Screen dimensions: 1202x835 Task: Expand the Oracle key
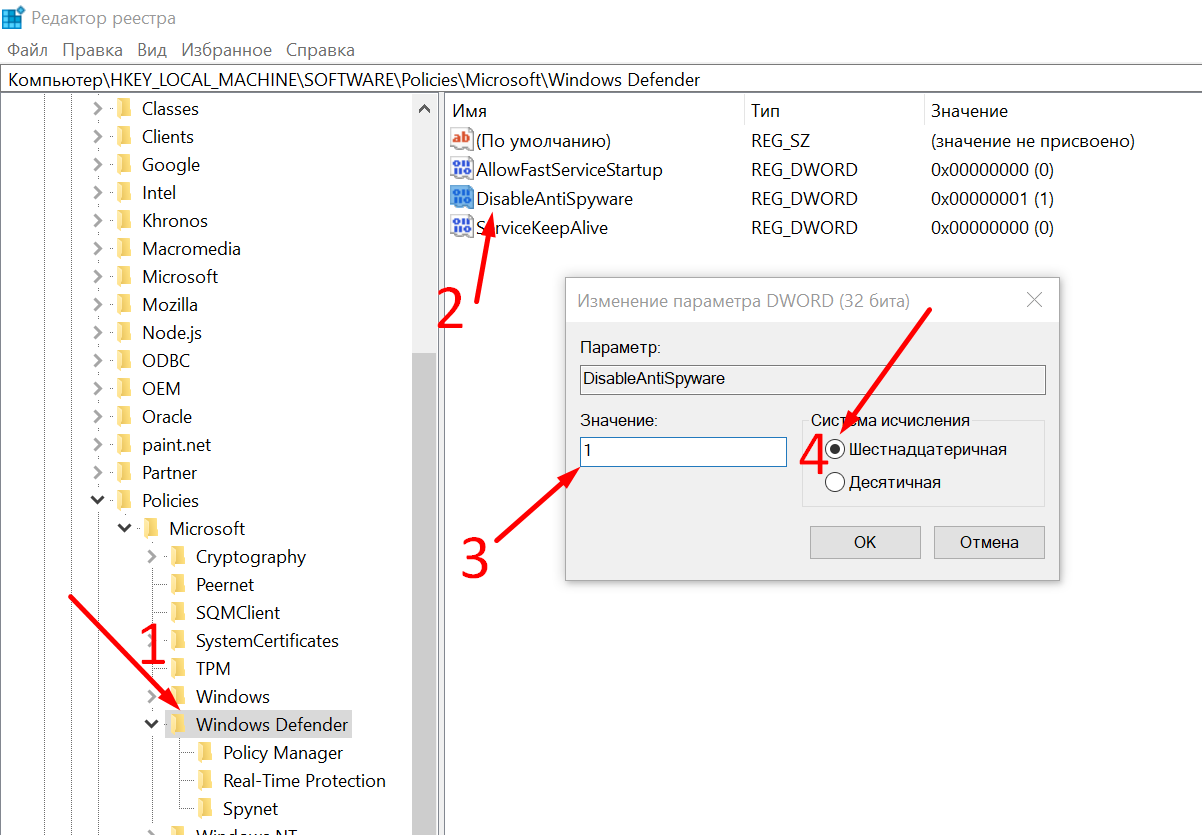97,417
